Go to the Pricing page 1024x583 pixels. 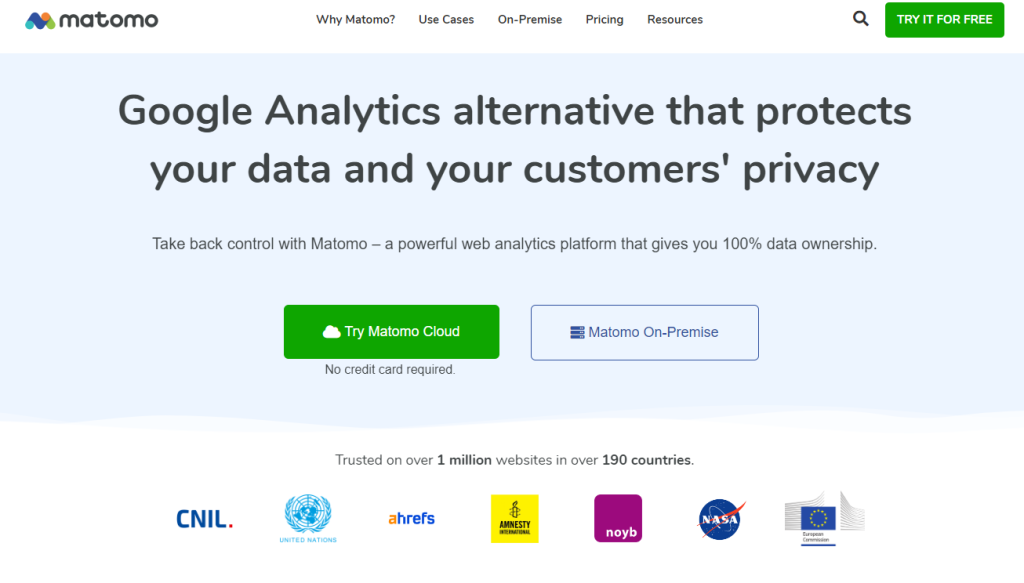point(605,20)
